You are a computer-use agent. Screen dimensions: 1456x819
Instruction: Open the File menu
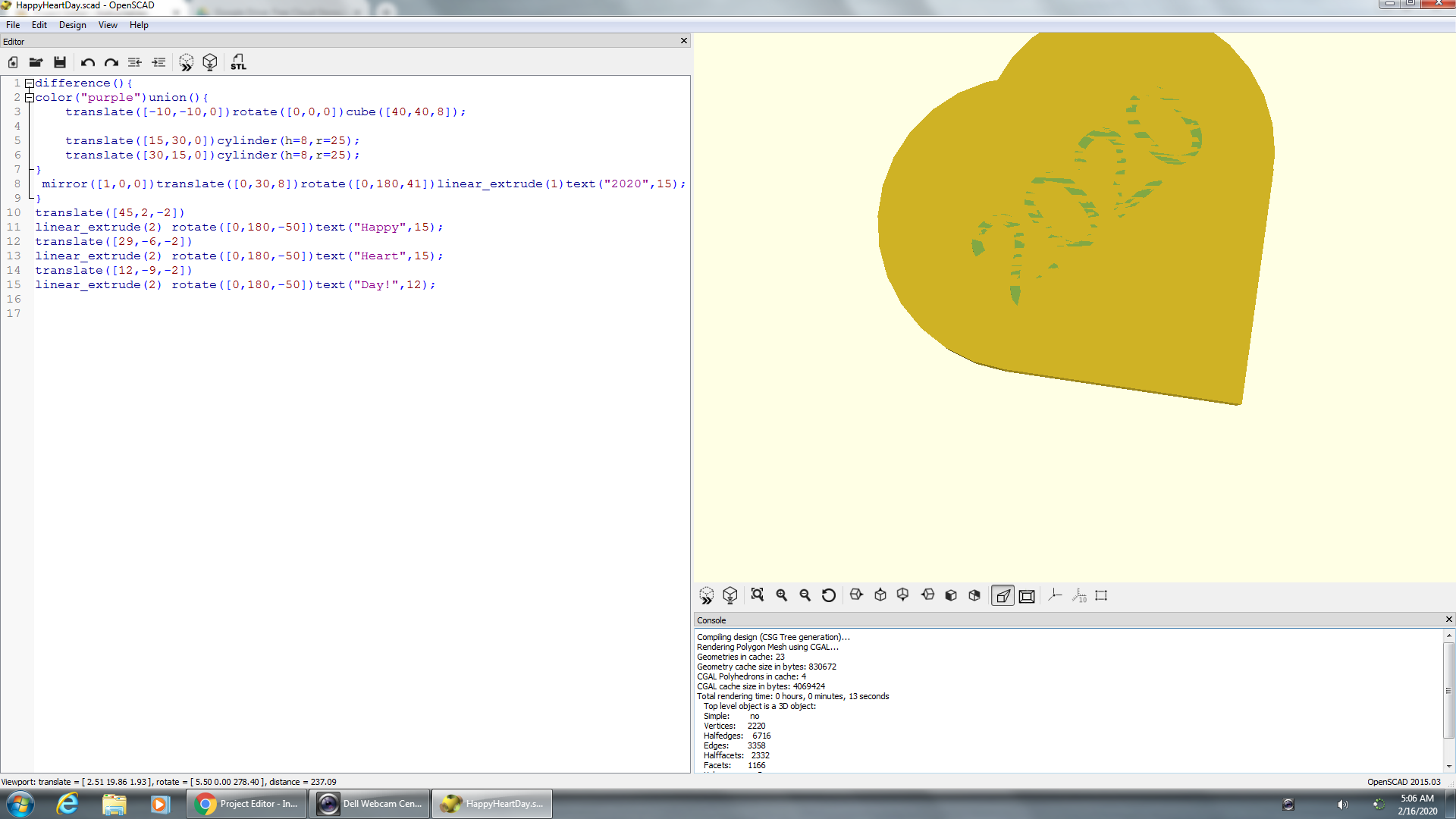coord(13,25)
